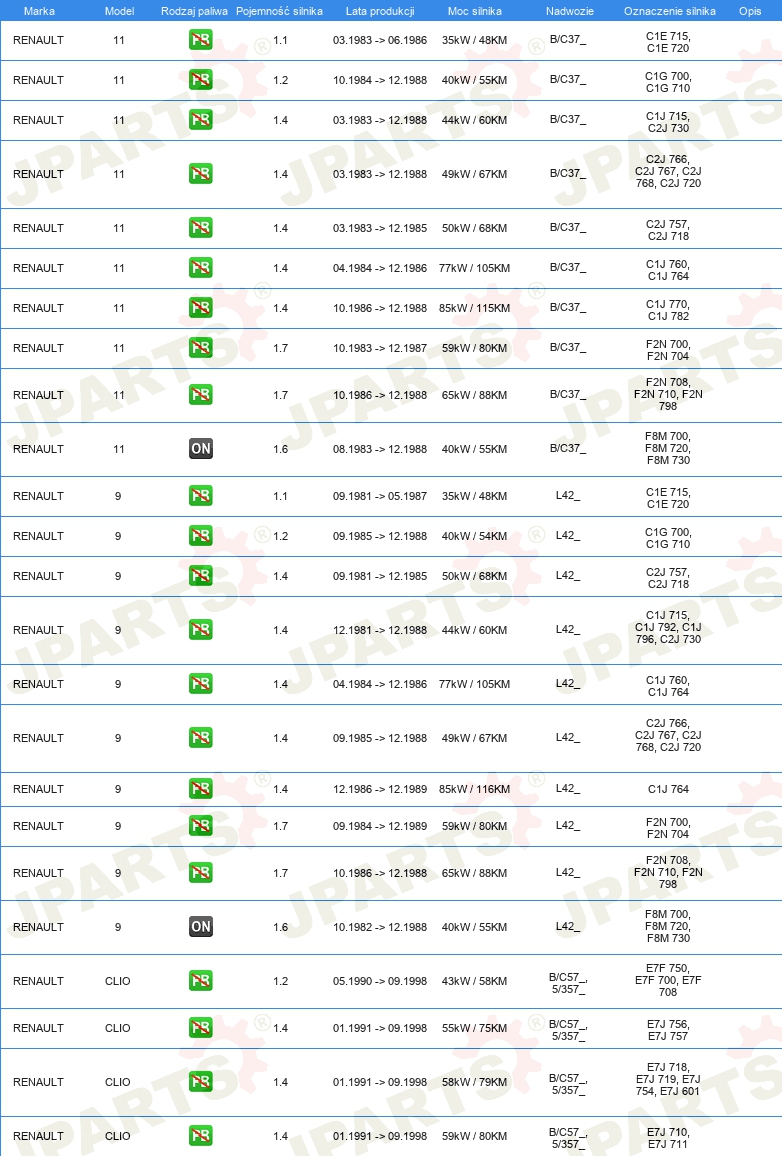This screenshot has height=1156, width=782.
Task: Select date range 12.1986 -> 12.1989
Action: [x=380, y=789]
